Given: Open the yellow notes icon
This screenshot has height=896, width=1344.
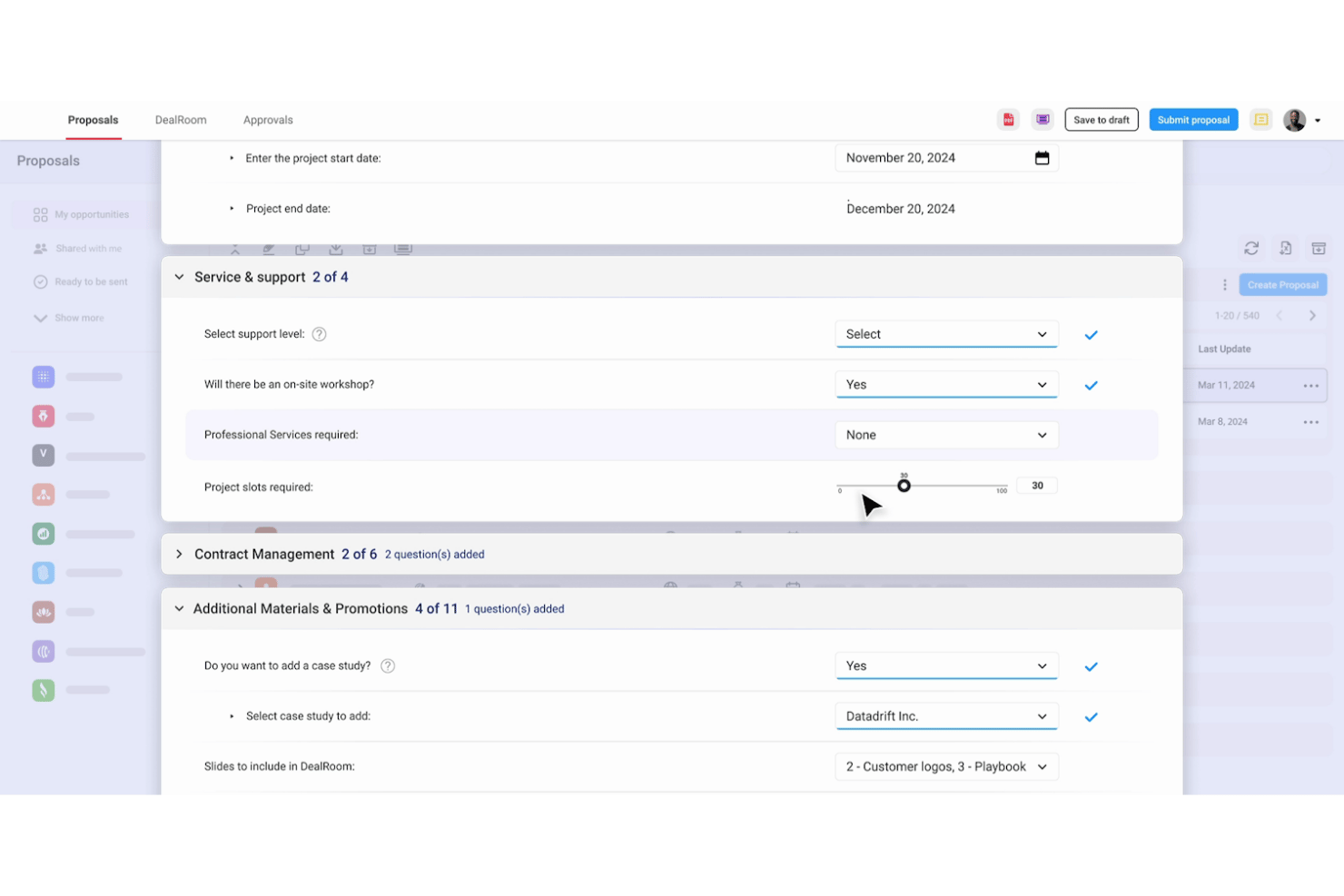Looking at the screenshot, I should click(1260, 120).
